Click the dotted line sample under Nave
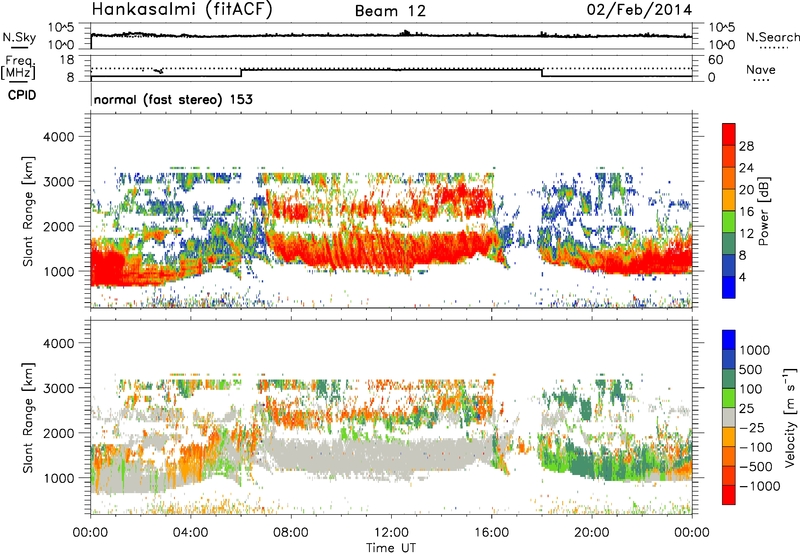The width and height of the screenshot is (800, 554). pos(761,80)
